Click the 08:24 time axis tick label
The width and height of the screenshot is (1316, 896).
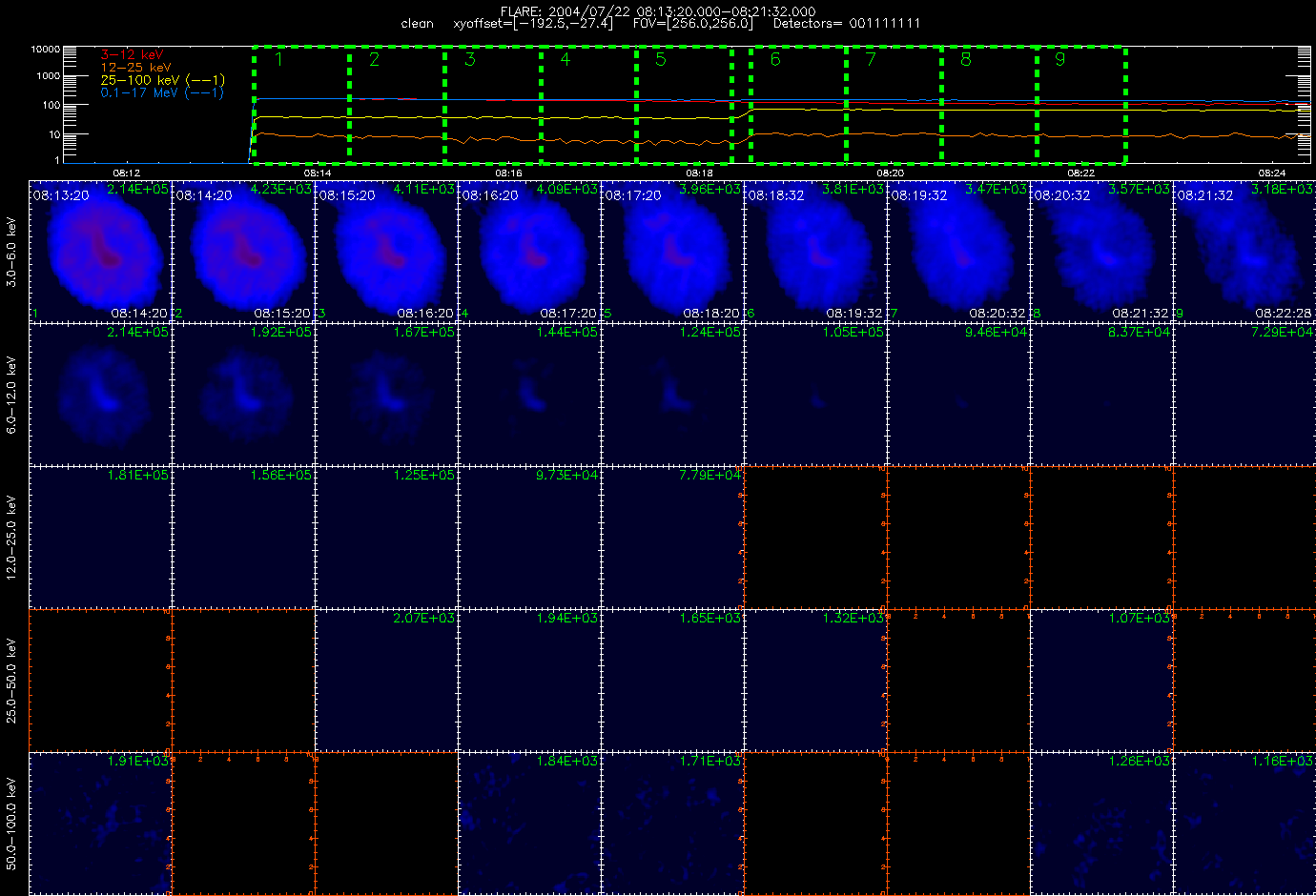coord(1271,173)
